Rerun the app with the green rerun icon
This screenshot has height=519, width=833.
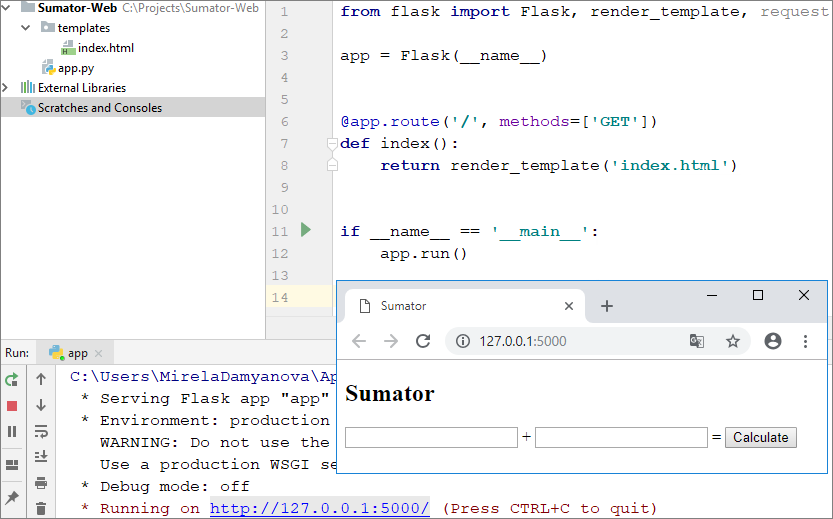pos(12,380)
